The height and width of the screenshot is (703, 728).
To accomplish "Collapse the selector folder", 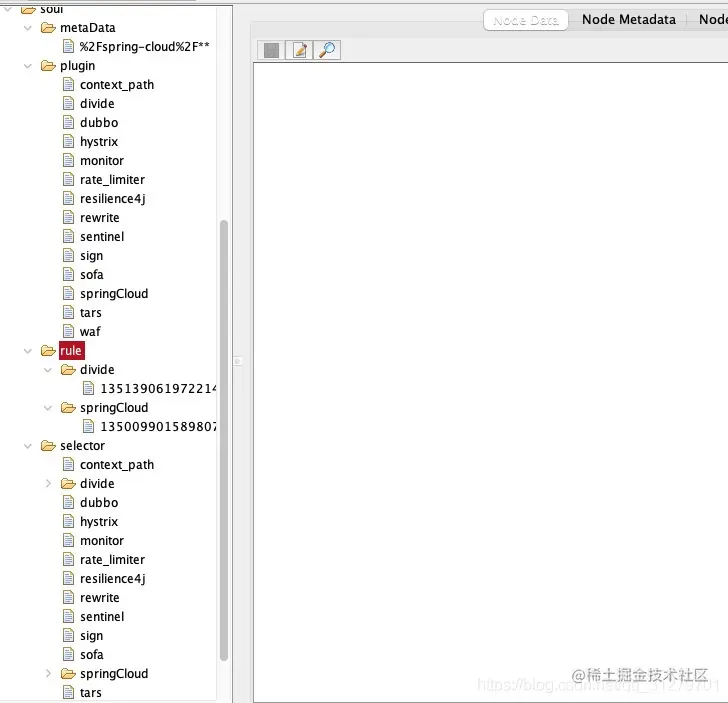I will click(28, 446).
